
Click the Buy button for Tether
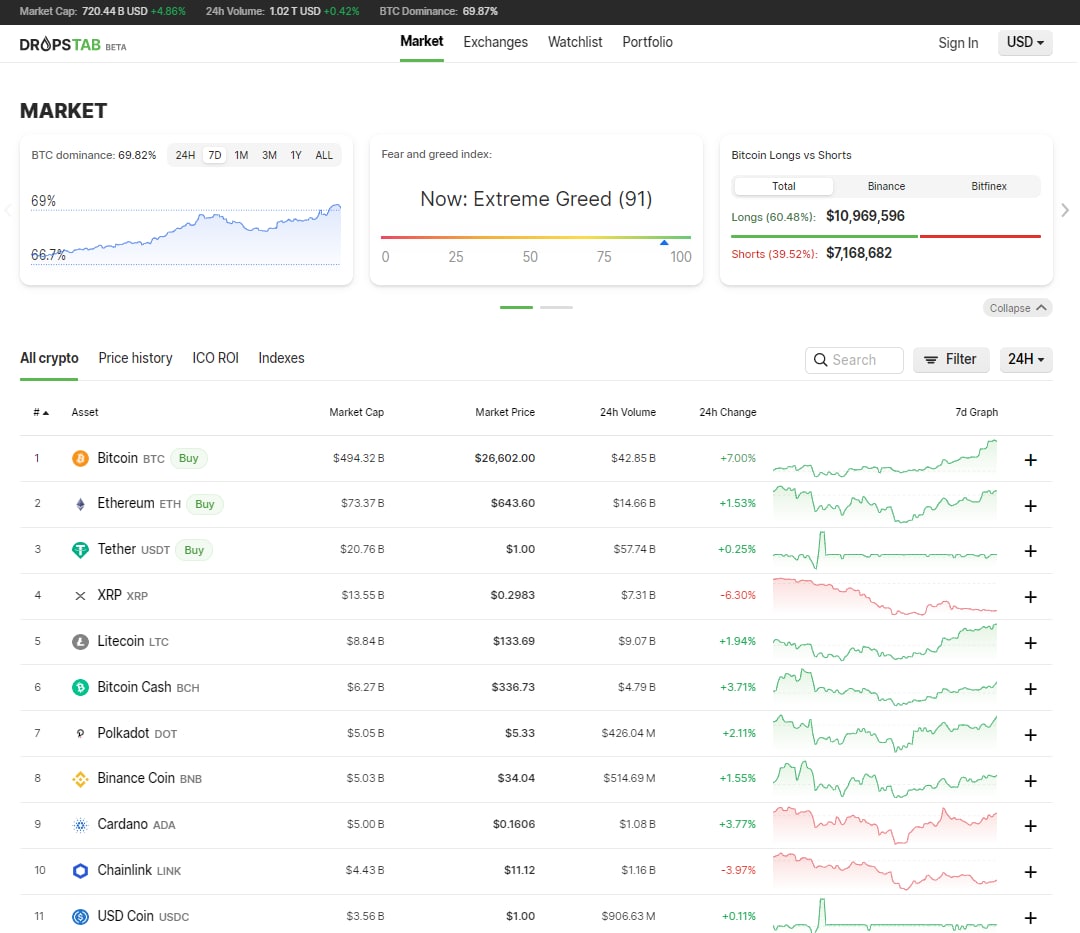point(194,550)
